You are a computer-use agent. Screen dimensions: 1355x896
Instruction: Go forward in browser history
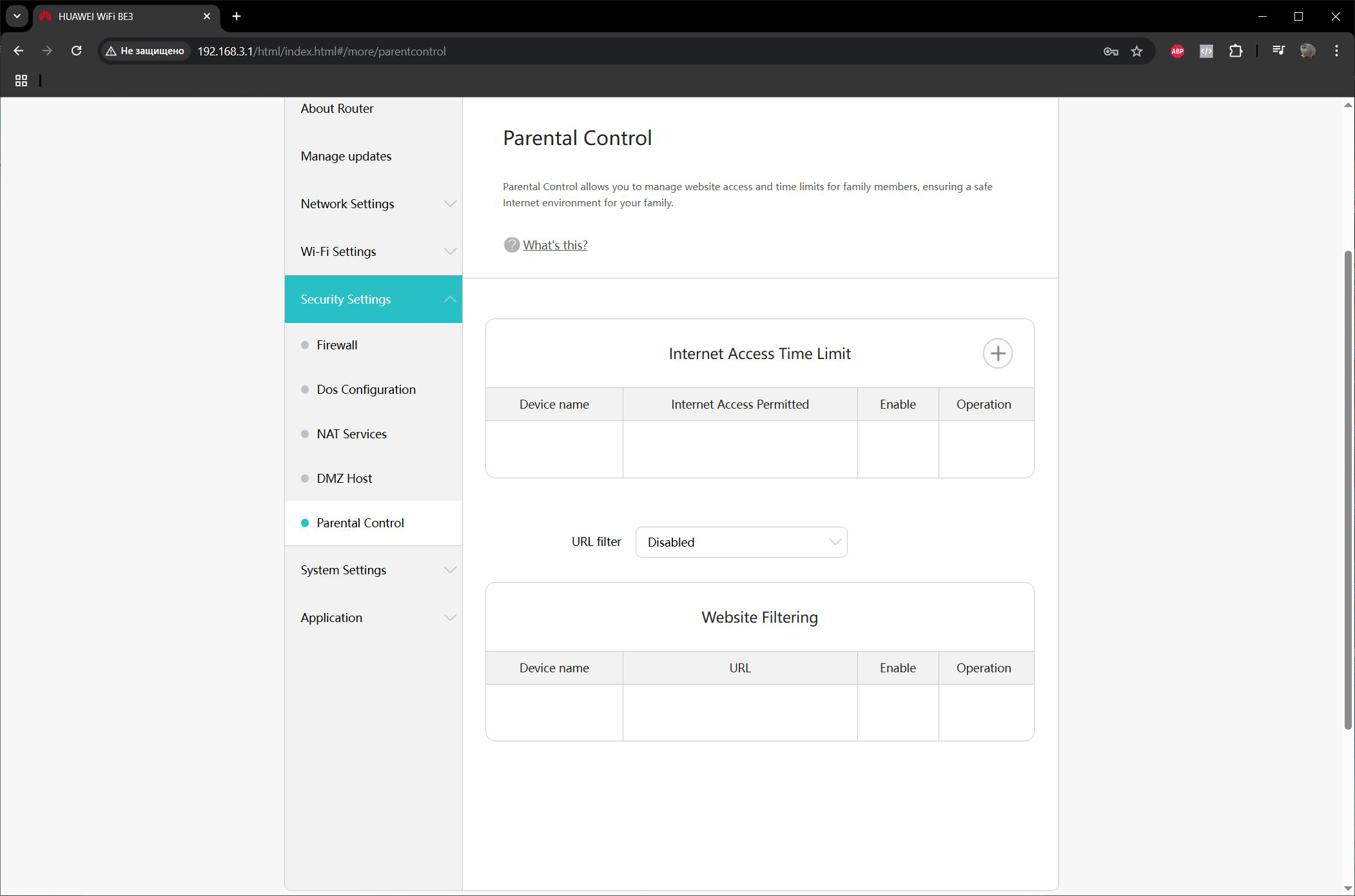[x=47, y=51]
